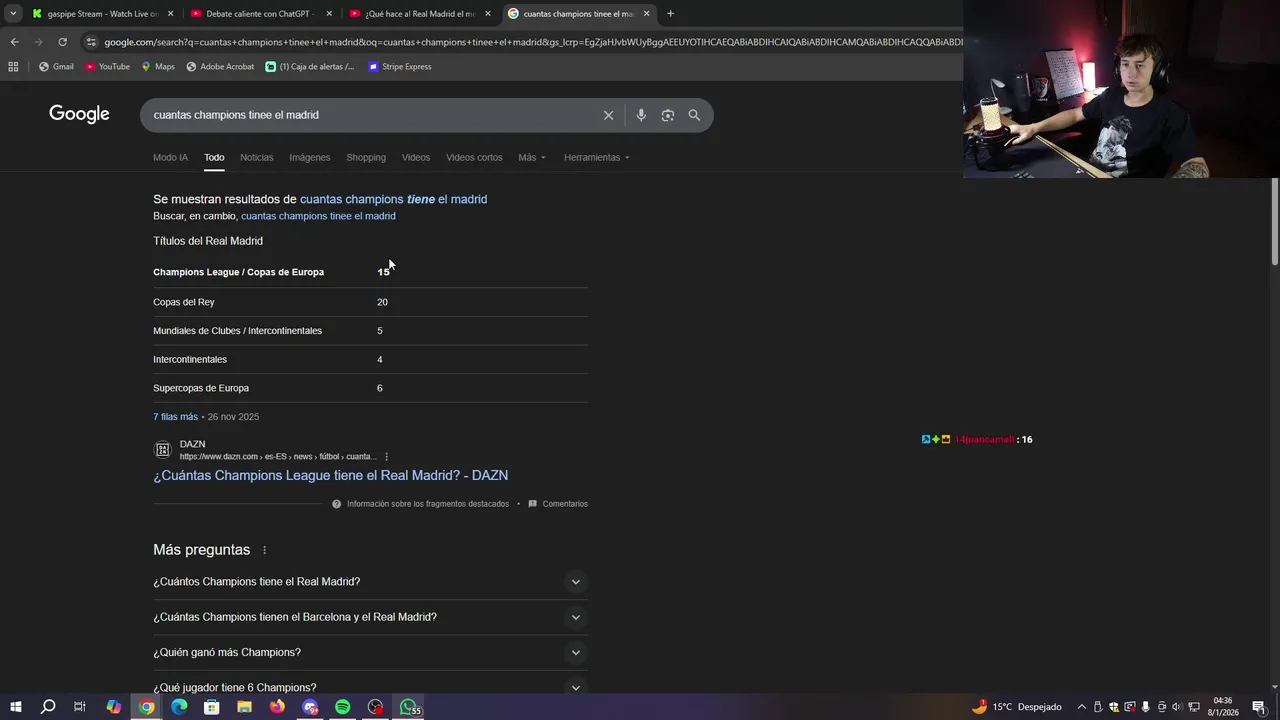Show 7 filas más in the table
1280x720 pixels.
coord(175,417)
